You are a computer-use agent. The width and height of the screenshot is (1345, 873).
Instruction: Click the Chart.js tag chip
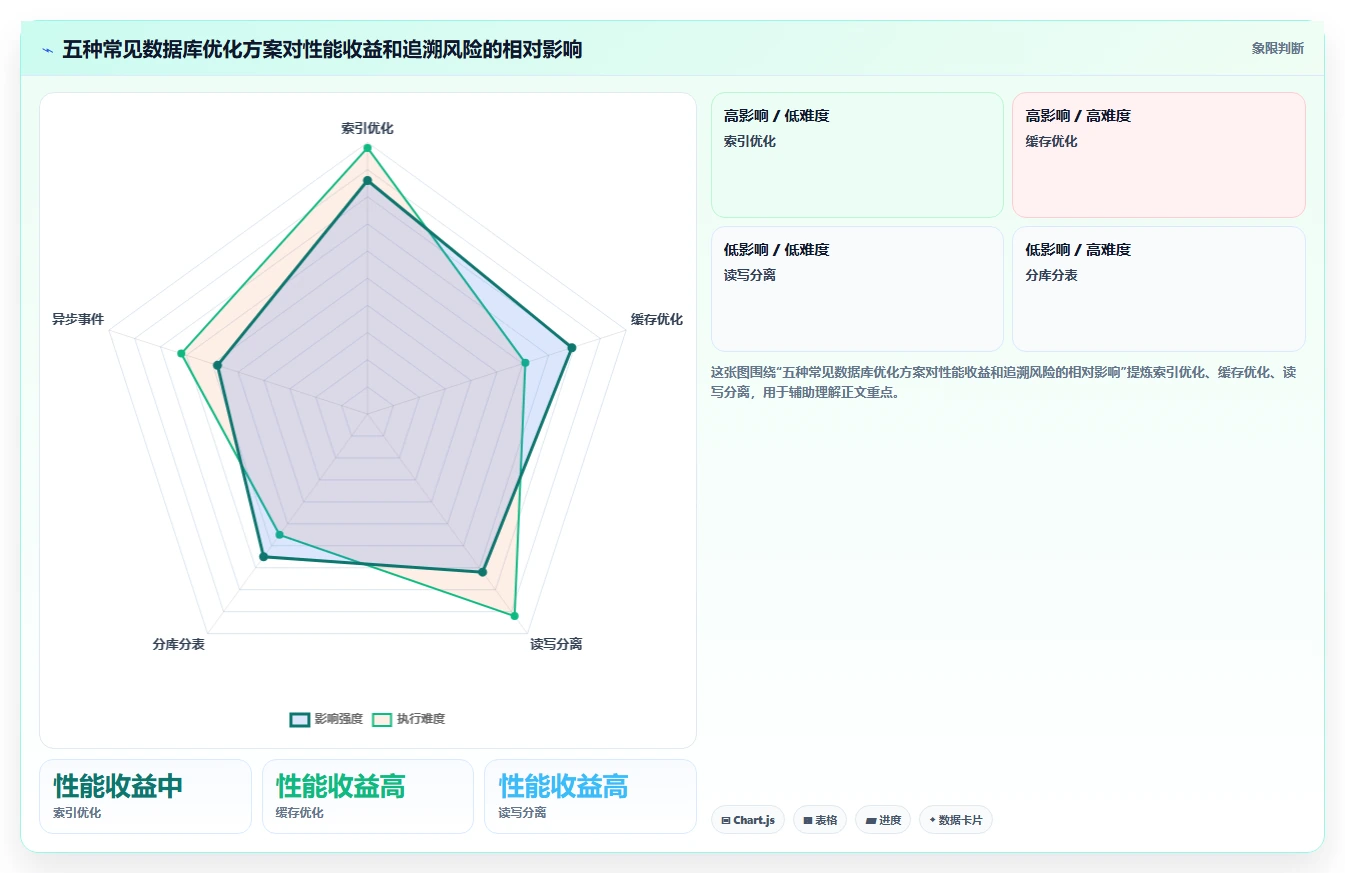748,820
